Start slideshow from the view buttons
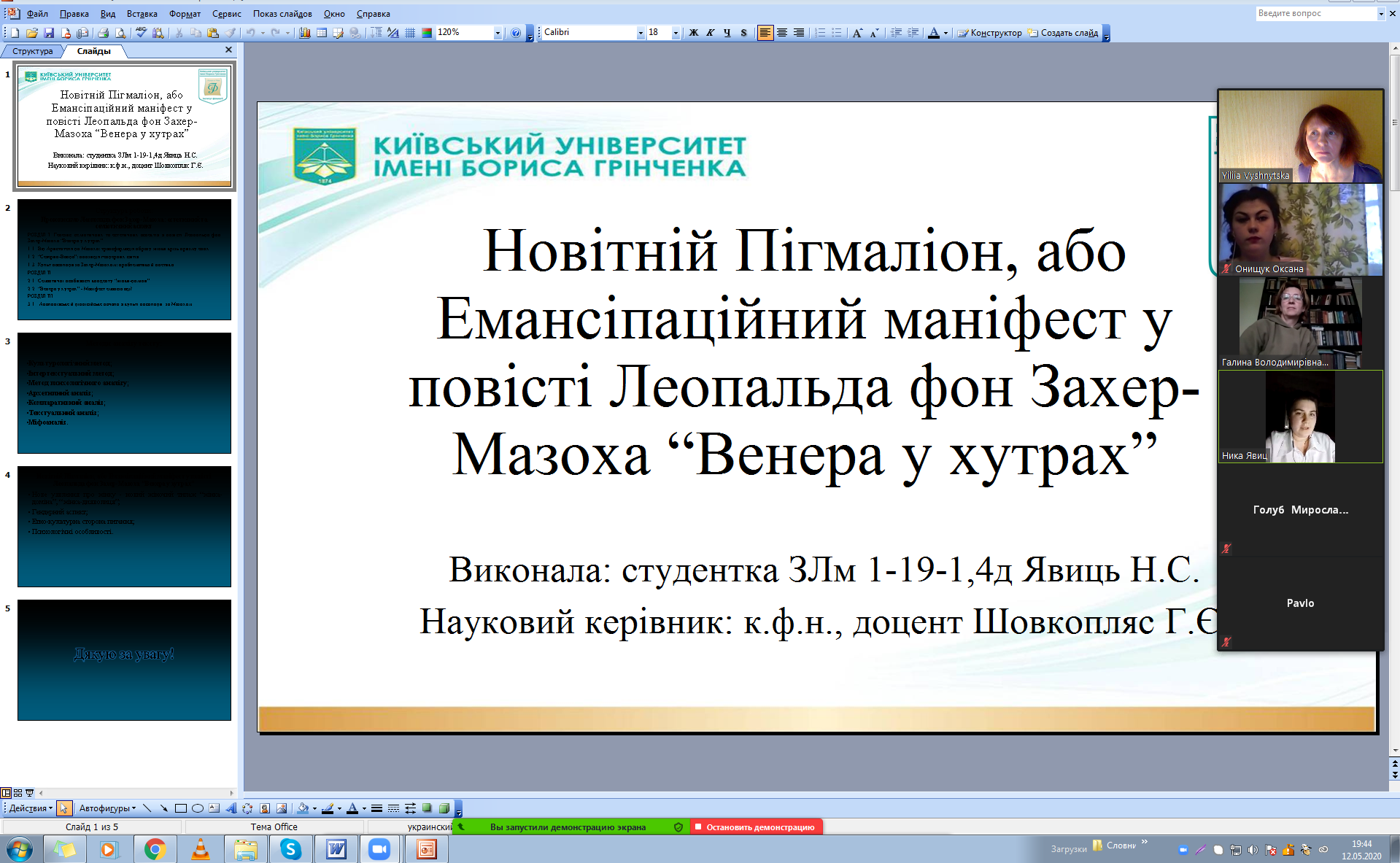 point(30,792)
